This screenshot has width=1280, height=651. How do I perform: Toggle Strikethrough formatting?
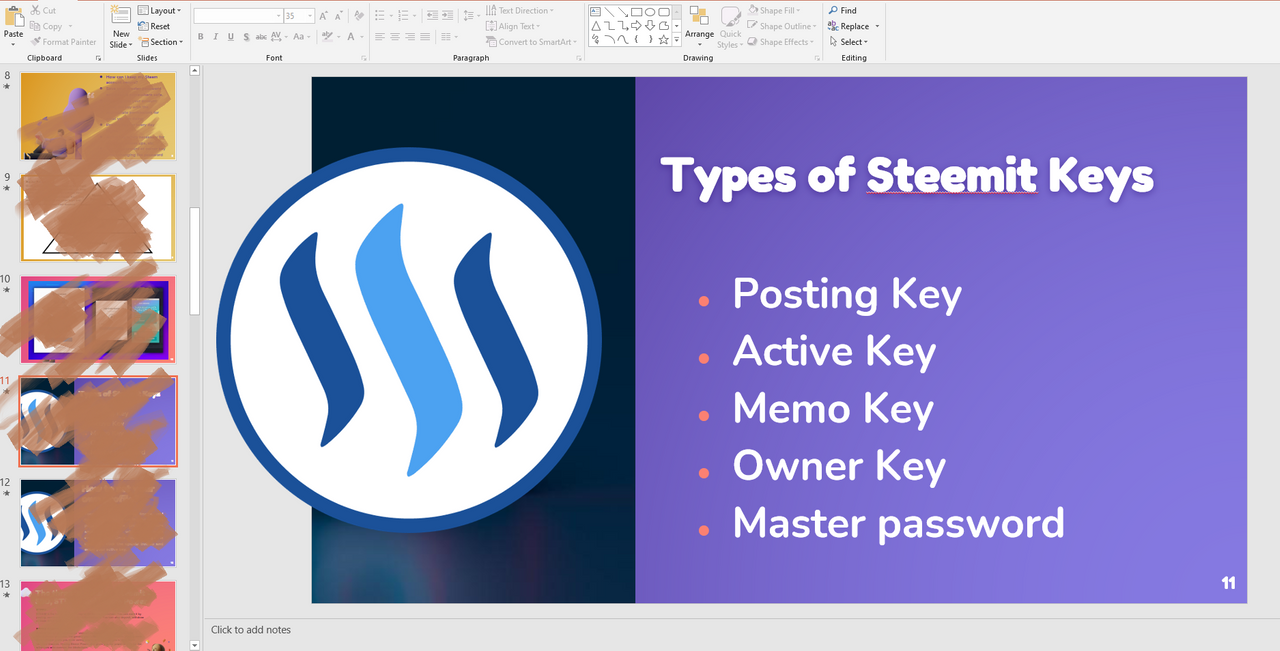pos(261,37)
